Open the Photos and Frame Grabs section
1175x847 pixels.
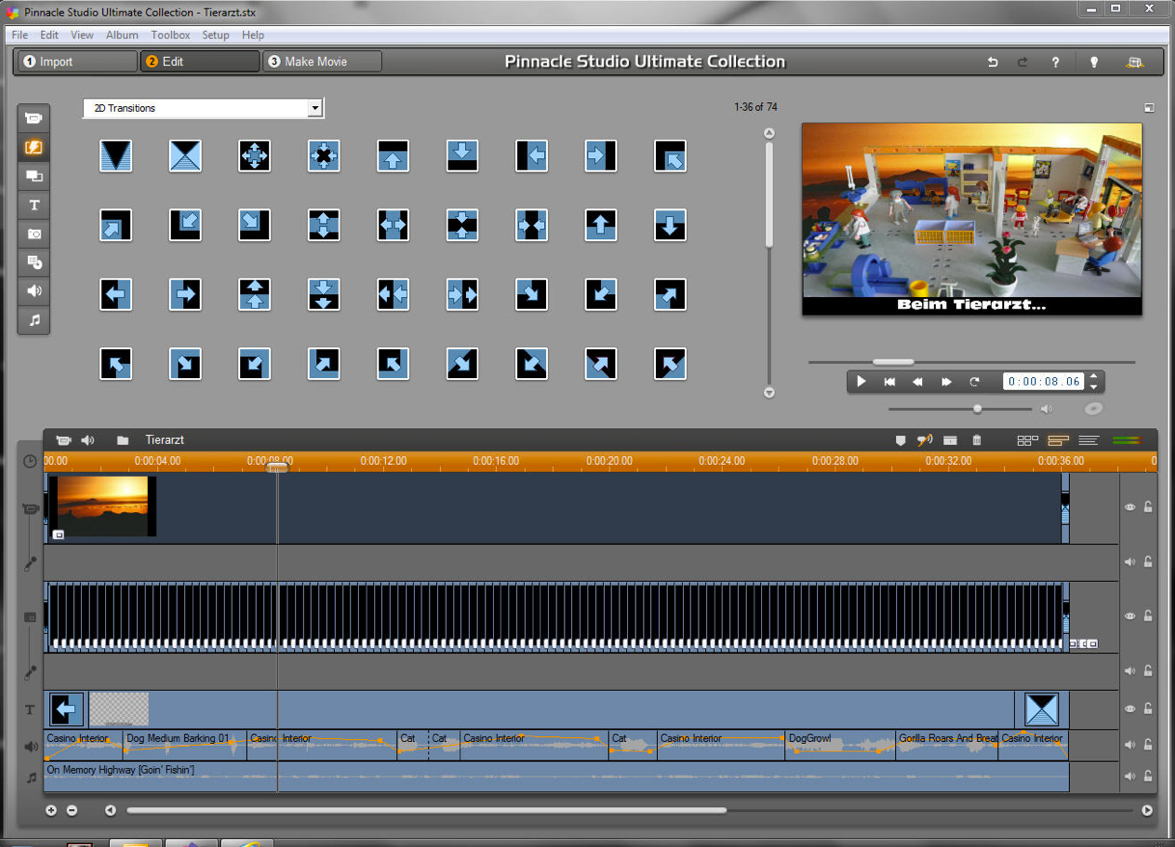(x=34, y=234)
